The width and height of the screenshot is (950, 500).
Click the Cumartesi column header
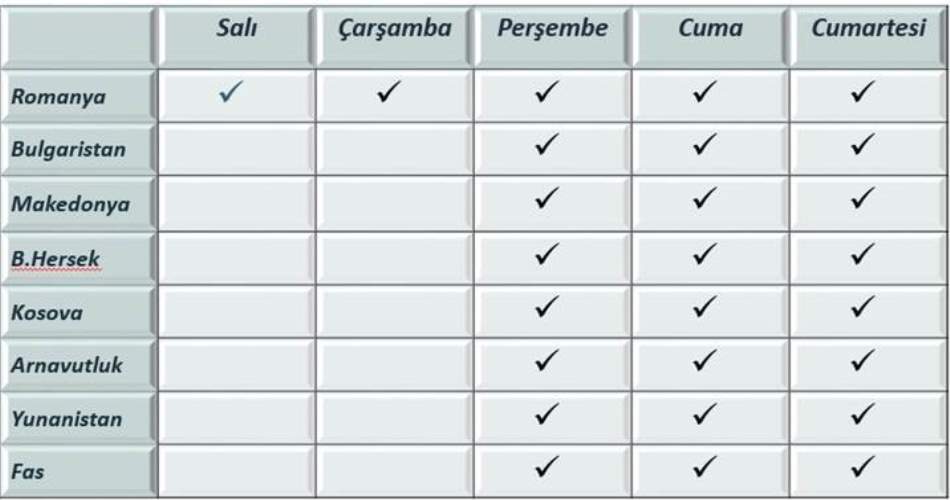868,29
